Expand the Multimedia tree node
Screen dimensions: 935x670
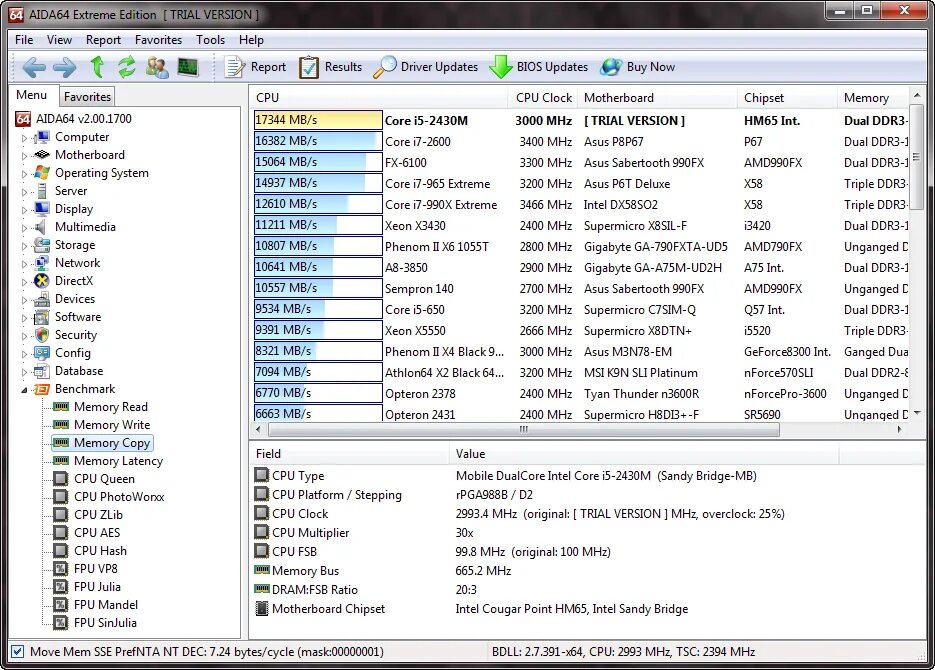coord(24,228)
